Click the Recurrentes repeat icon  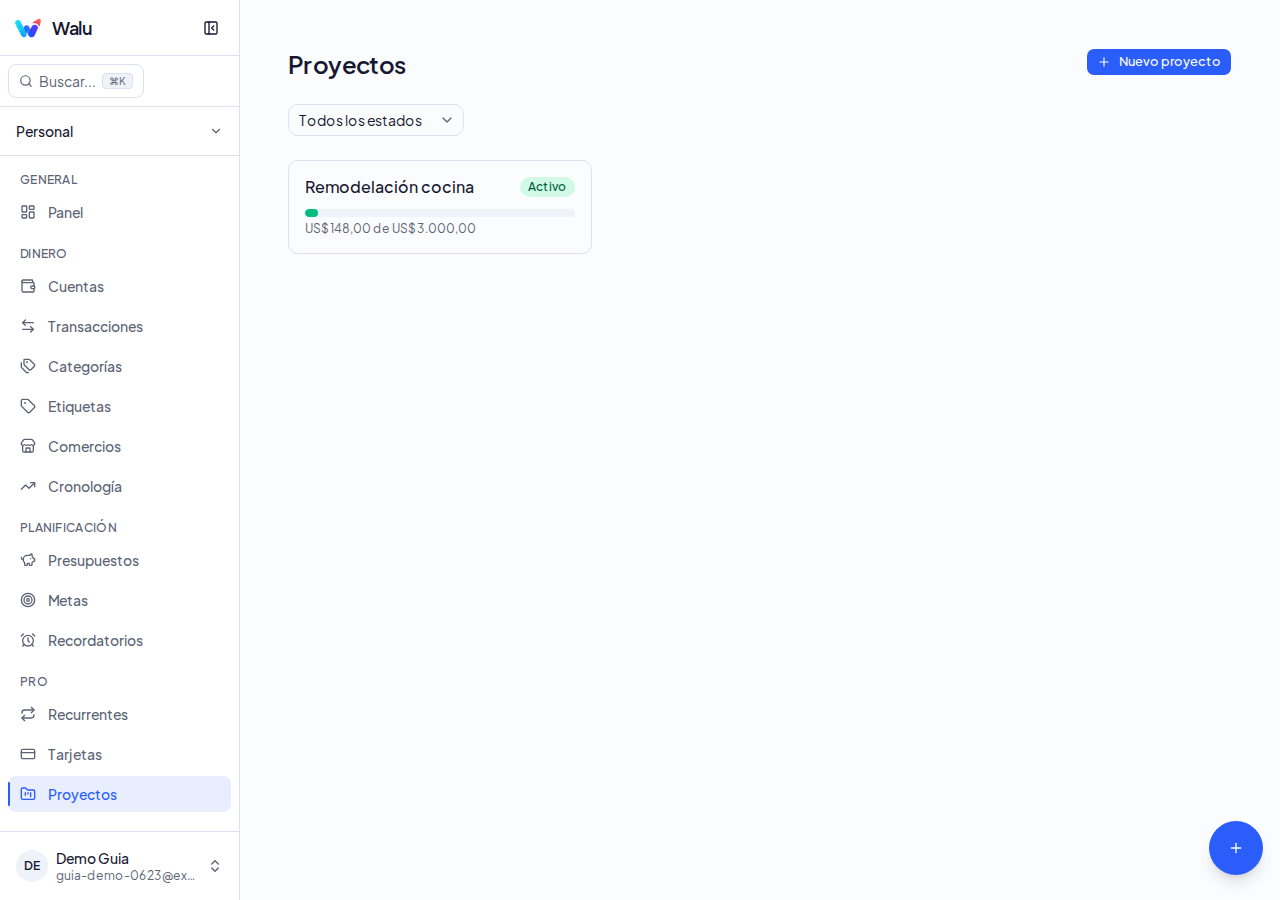(x=28, y=714)
